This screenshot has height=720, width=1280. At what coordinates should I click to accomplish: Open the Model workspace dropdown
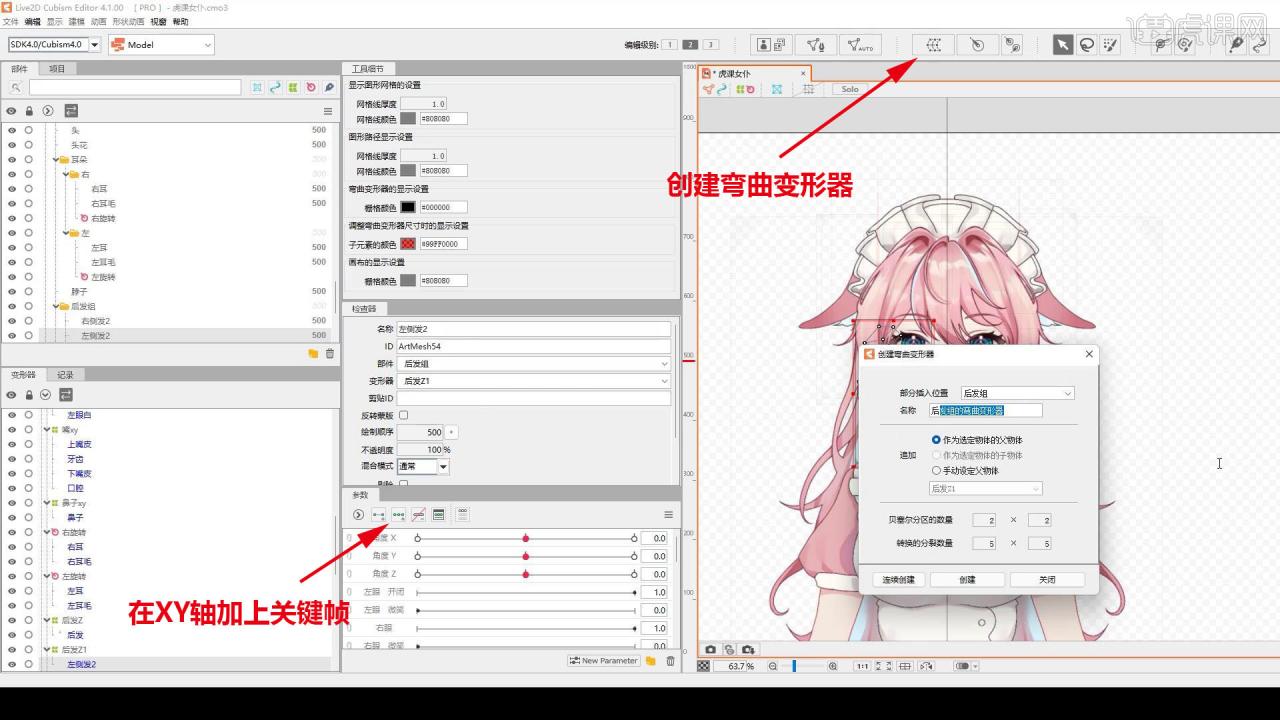click(x=161, y=44)
